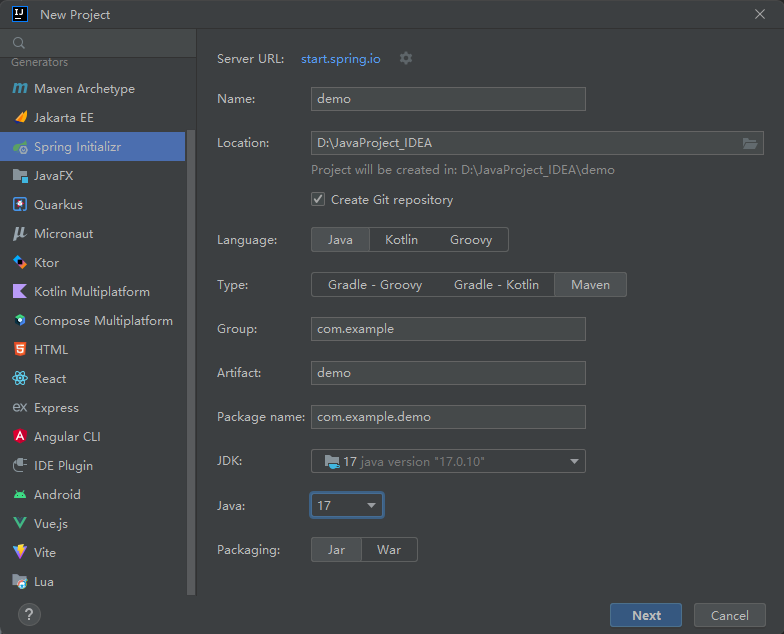
Task: Click the Artifact input field
Action: 448,373
